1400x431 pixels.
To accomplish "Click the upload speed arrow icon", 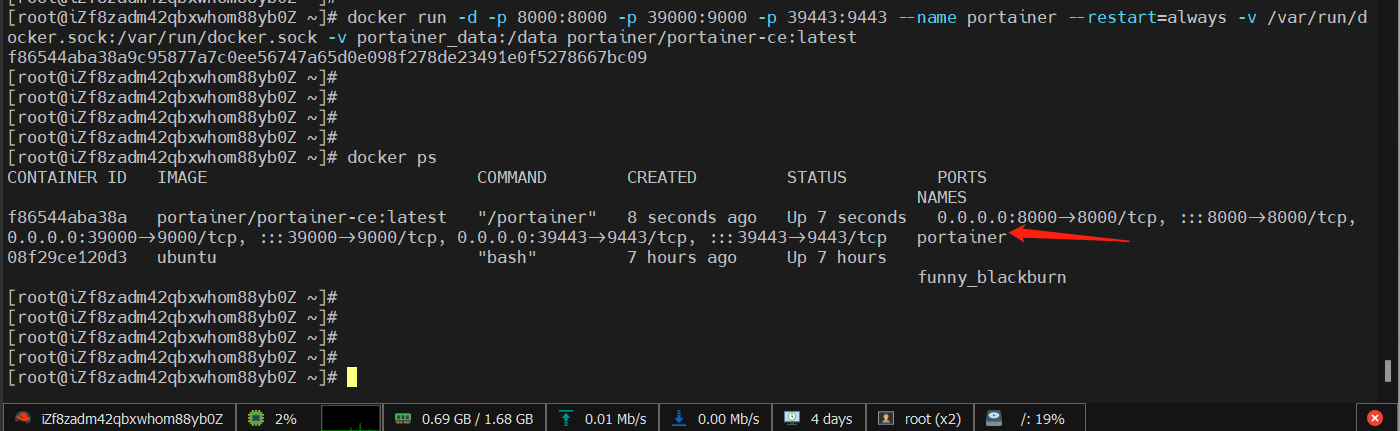I will coord(567,418).
